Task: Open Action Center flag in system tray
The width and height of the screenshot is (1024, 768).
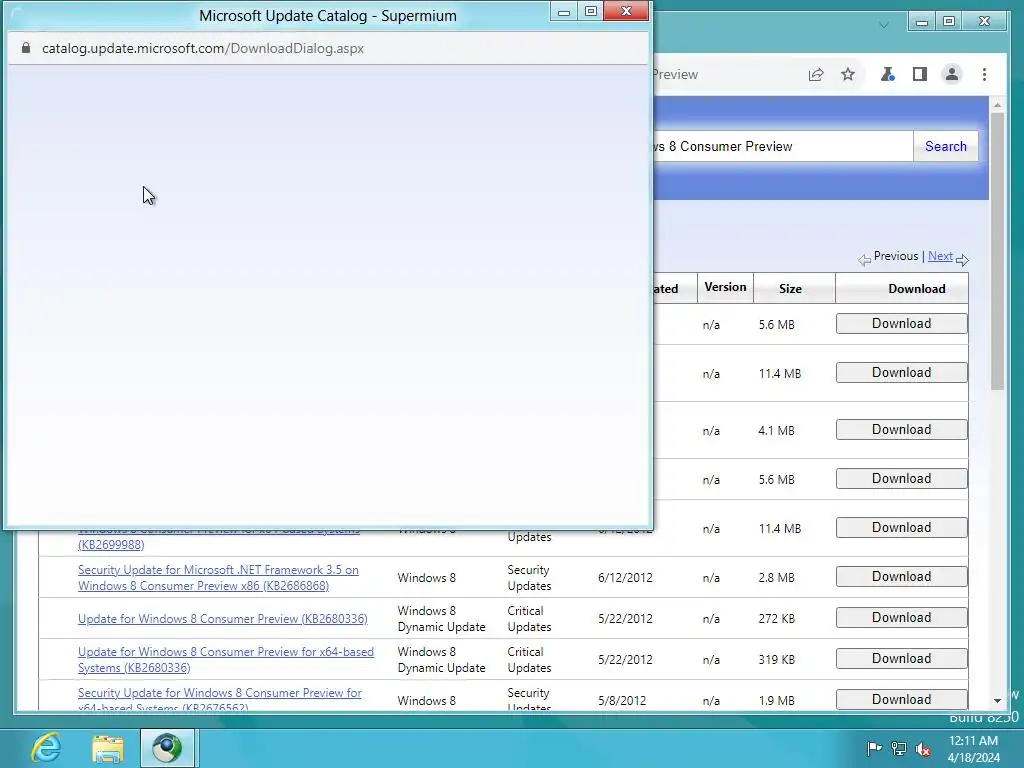Action: point(873,748)
